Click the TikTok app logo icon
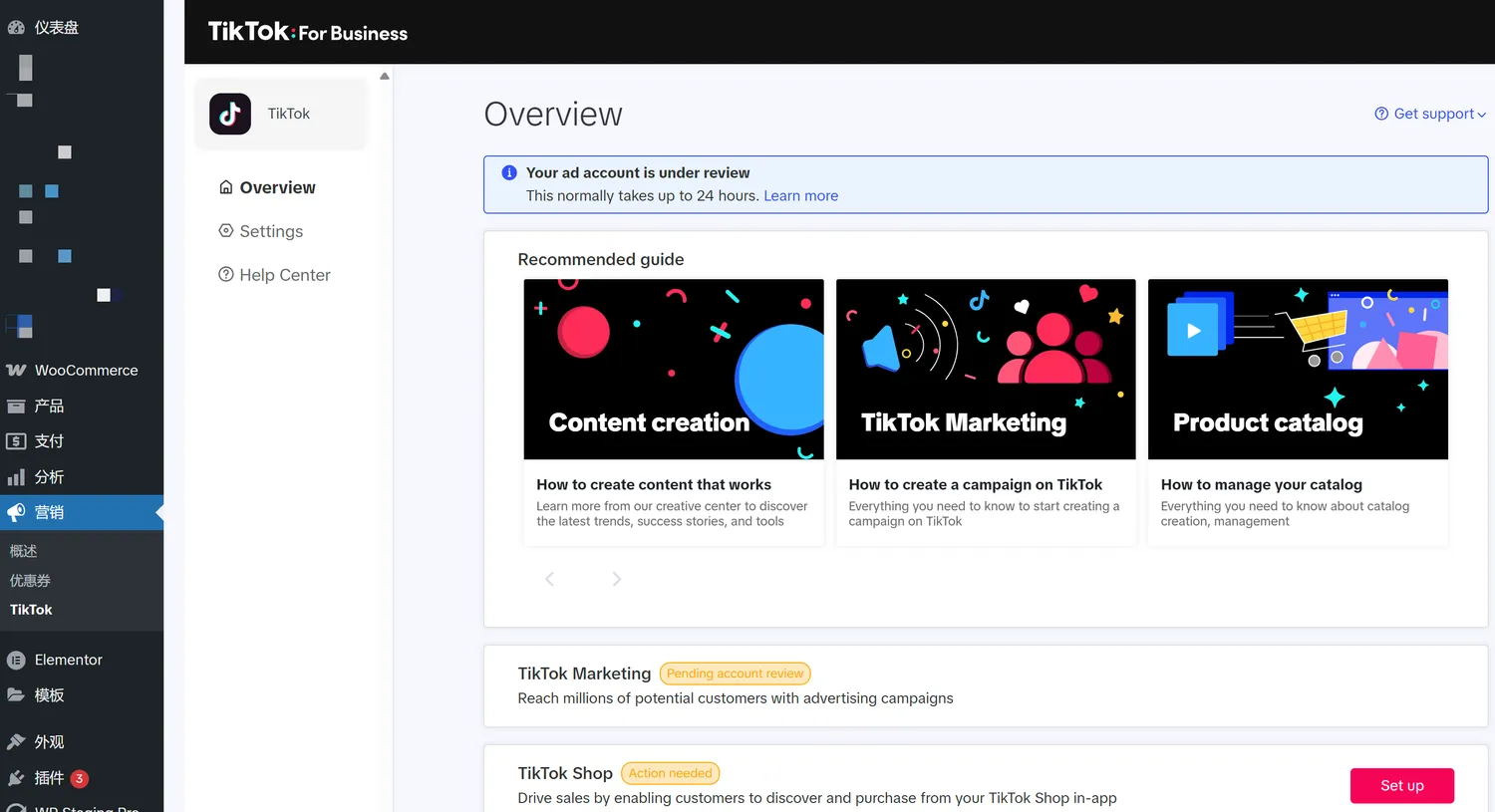The width and height of the screenshot is (1495, 812). (230, 114)
